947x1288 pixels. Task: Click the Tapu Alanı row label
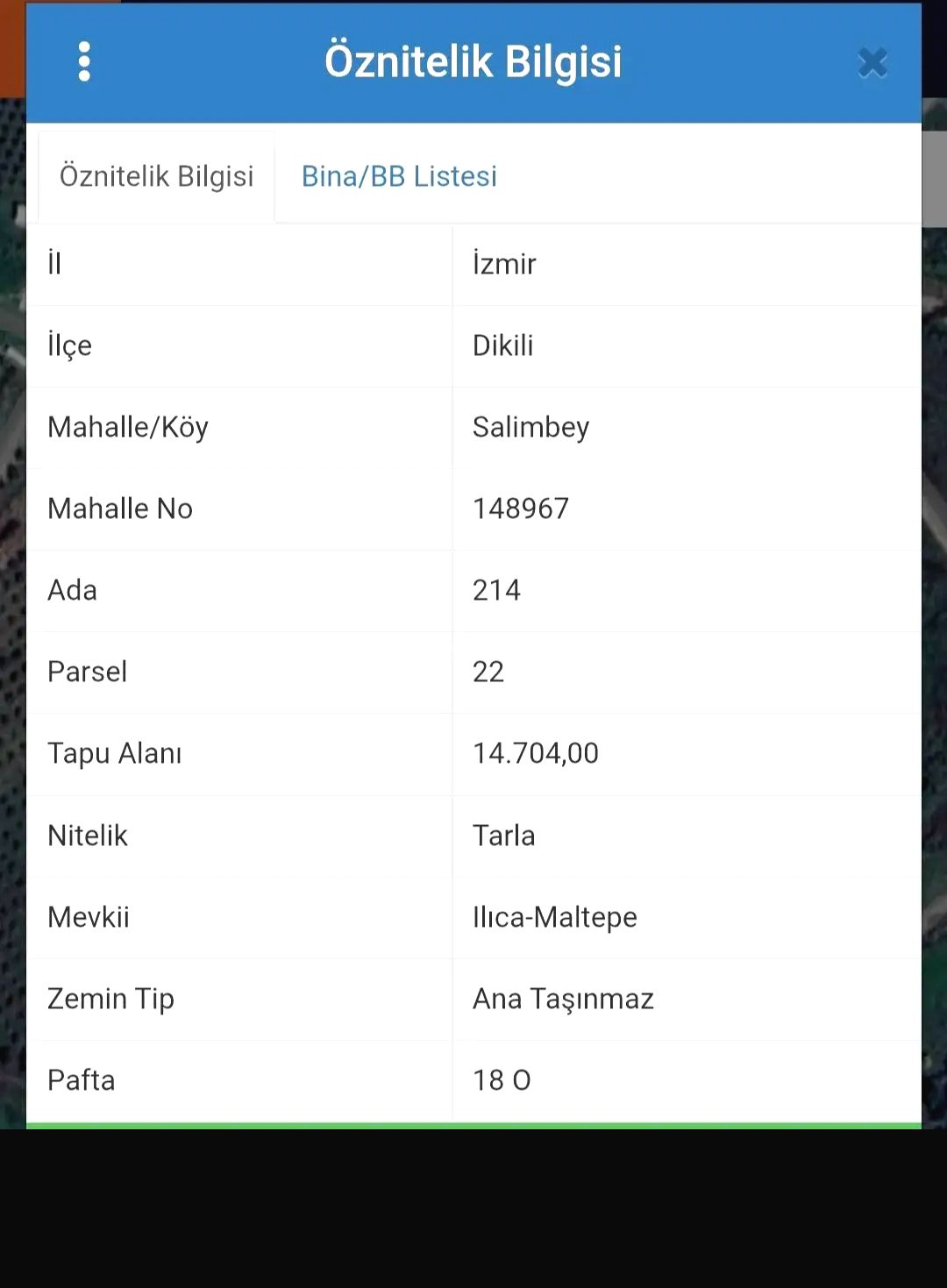click(114, 753)
